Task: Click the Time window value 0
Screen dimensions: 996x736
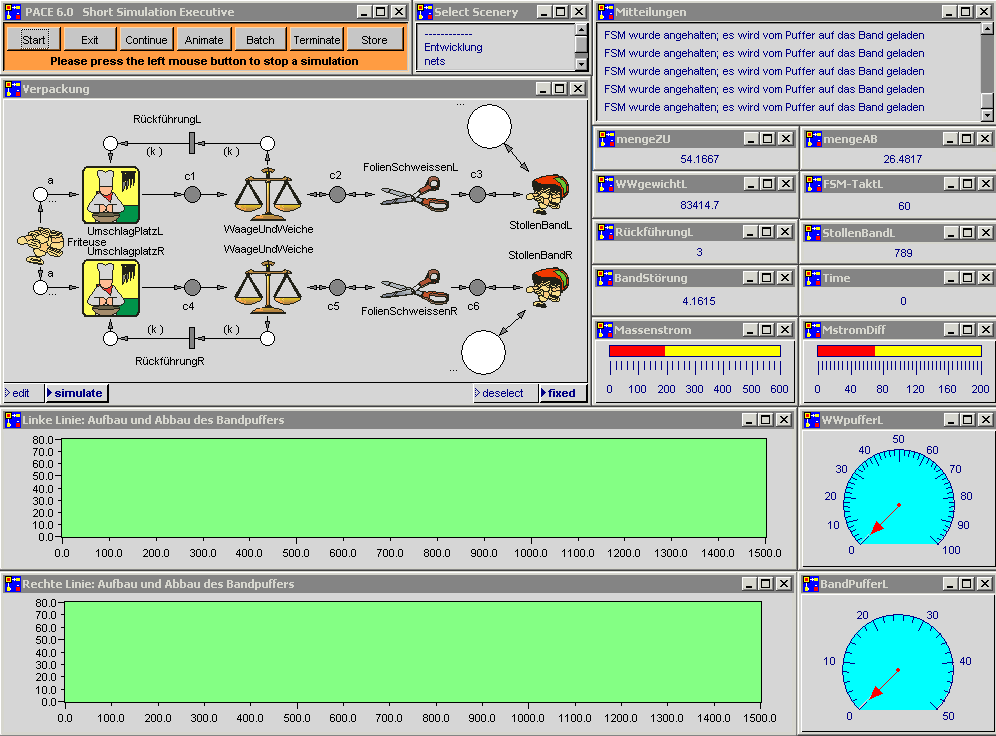Action: pos(903,301)
